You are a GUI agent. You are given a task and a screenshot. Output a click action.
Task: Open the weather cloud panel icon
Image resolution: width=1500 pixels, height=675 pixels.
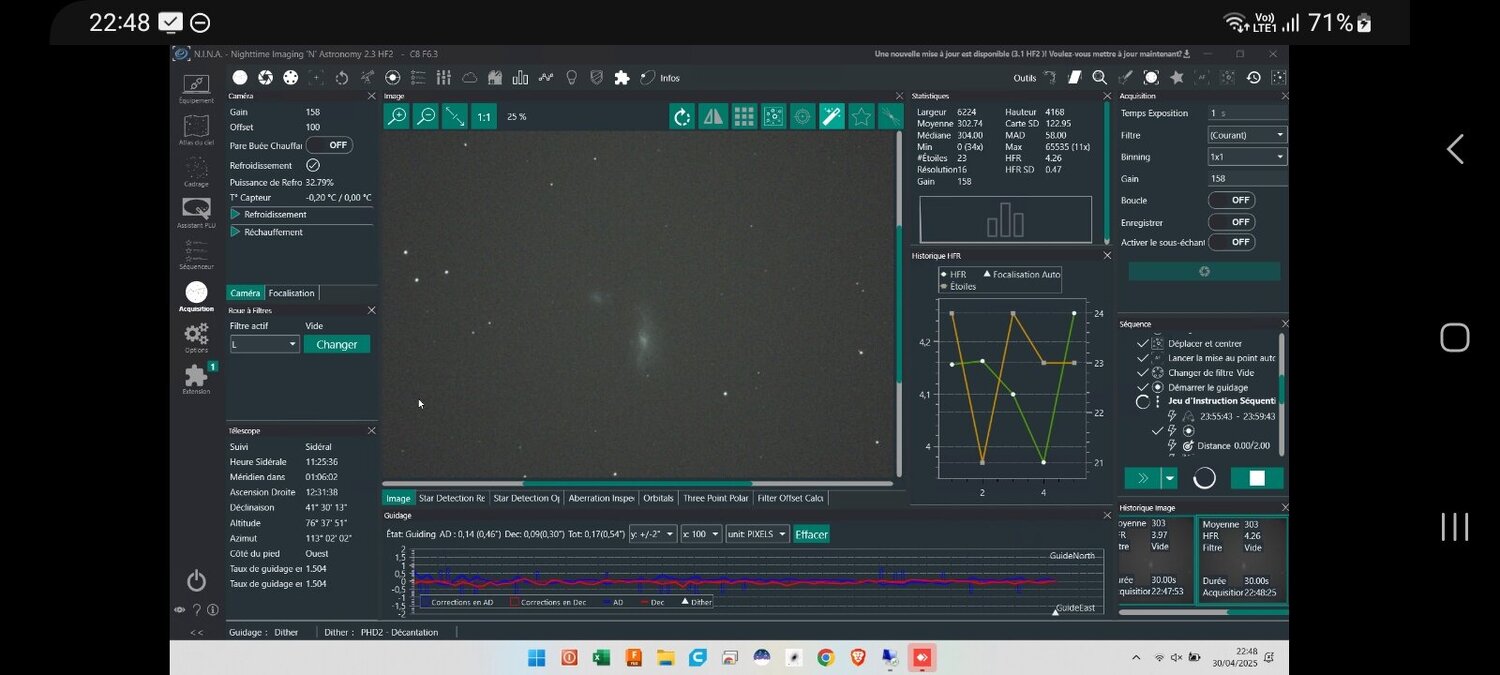pos(470,77)
